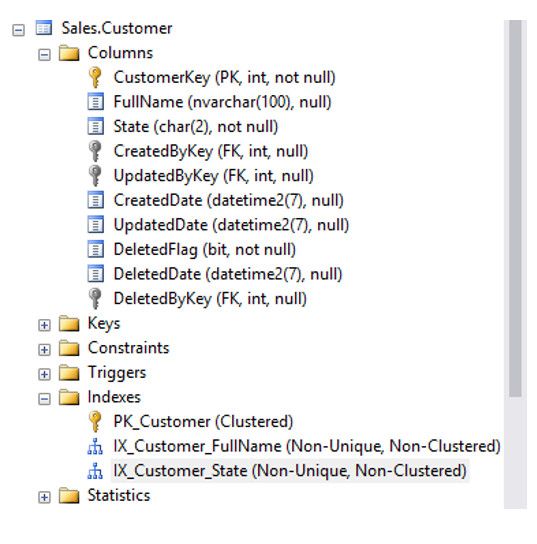The width and height of the screenshot is (537, 544).
Task: Click the CreatedByKey foreign key icon
Action: (95, 151)
